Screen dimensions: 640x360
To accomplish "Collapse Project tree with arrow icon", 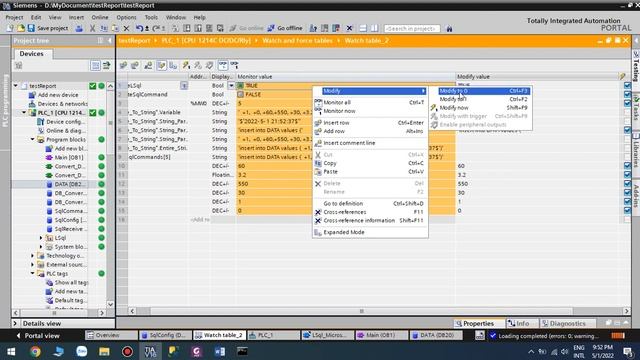I will 109,40.
